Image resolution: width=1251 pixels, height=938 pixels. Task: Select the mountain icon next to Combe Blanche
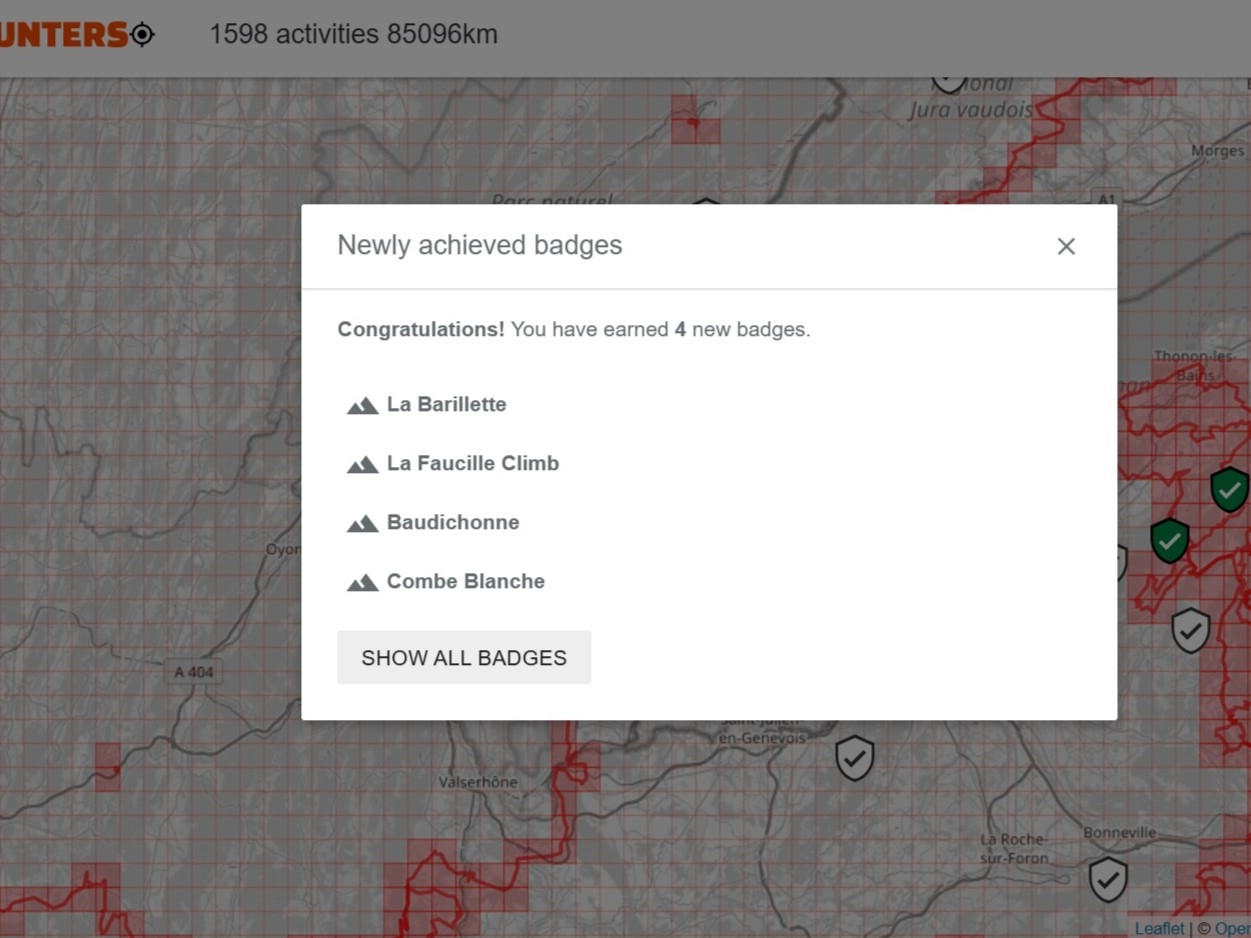click(362, 582)
